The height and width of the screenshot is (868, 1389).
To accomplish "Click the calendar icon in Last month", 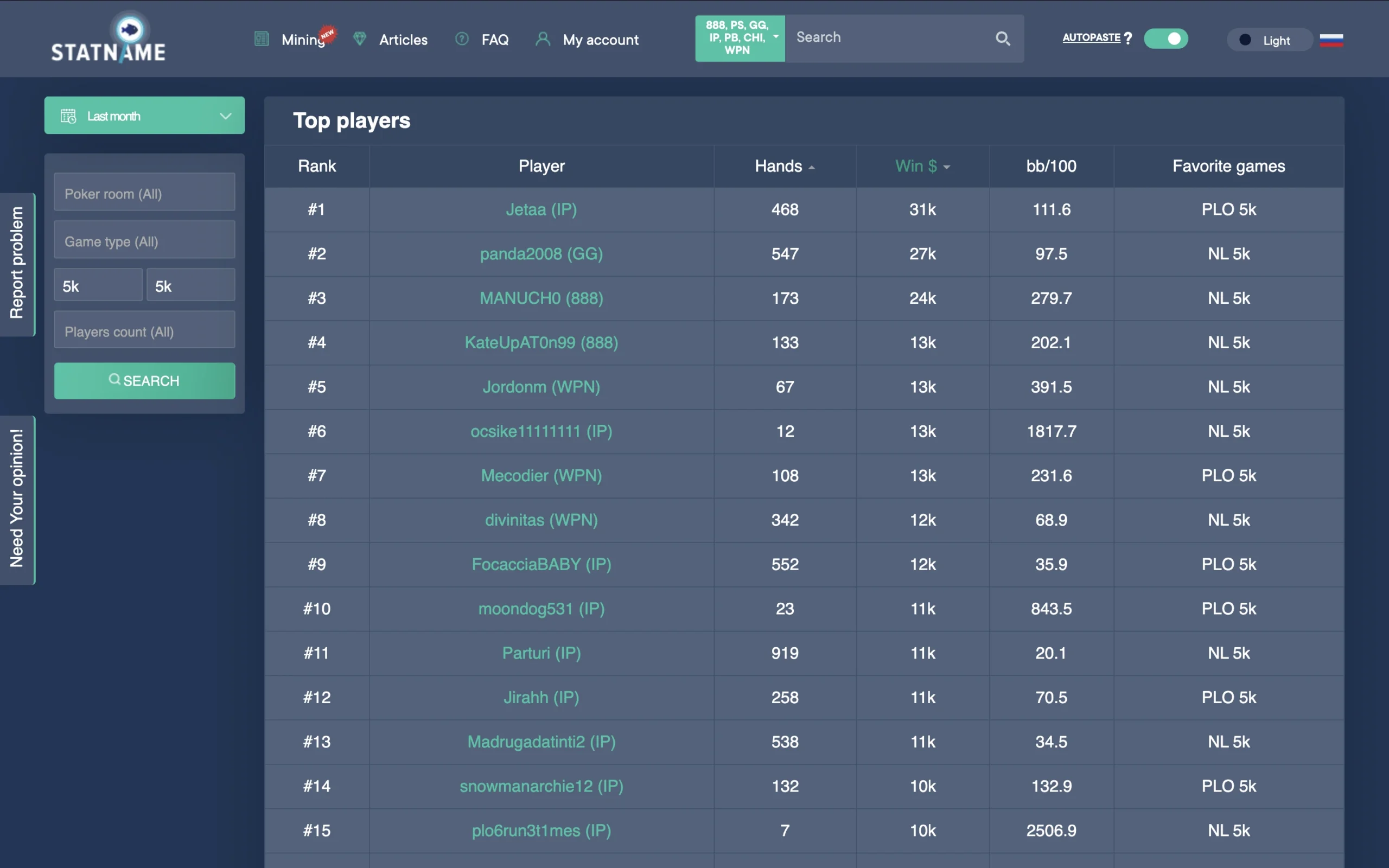I will pyautogui.click(x=68, y=116).
